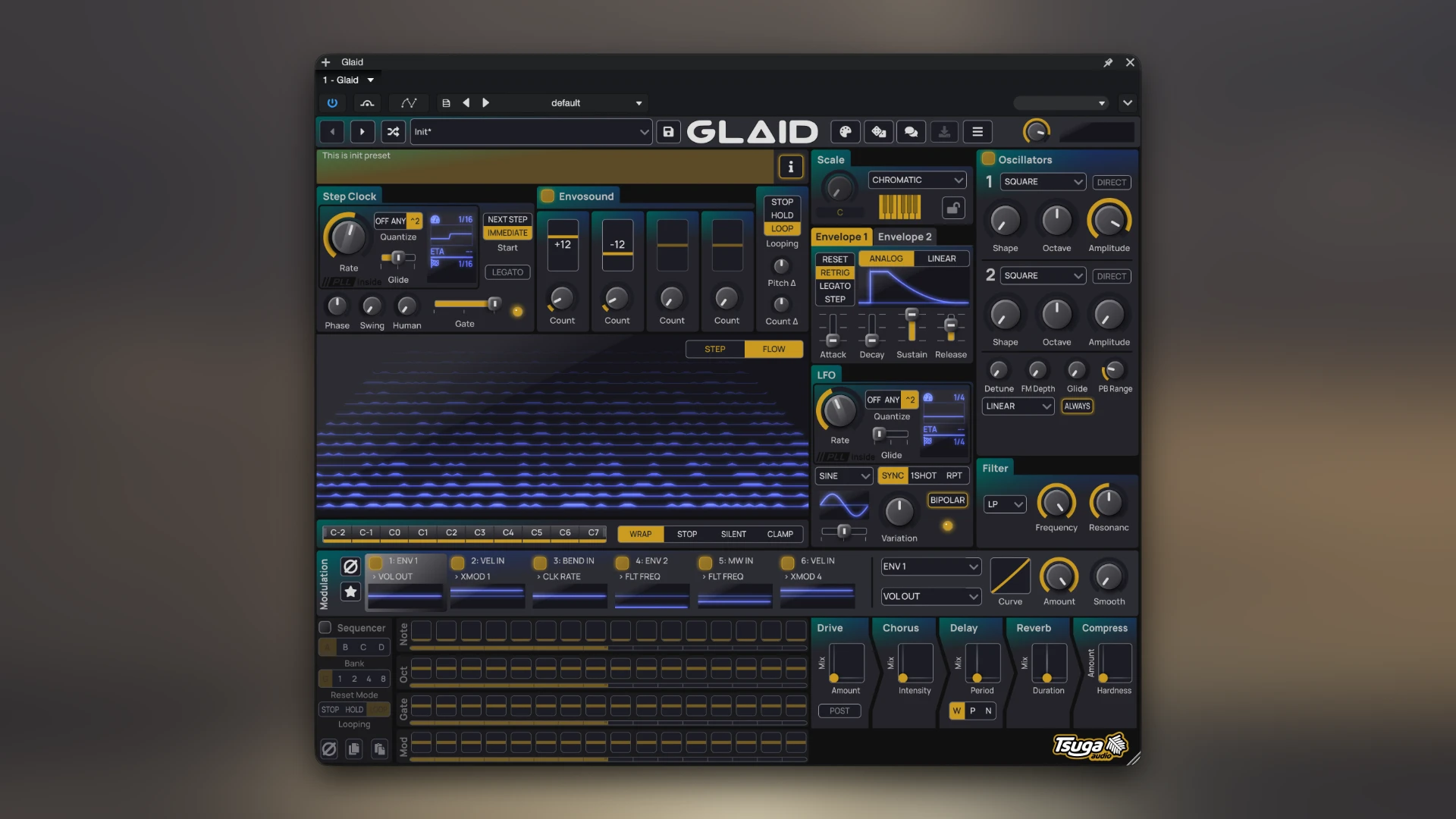Open the ENV 1 modulation source dropdown

pos(930,566)
